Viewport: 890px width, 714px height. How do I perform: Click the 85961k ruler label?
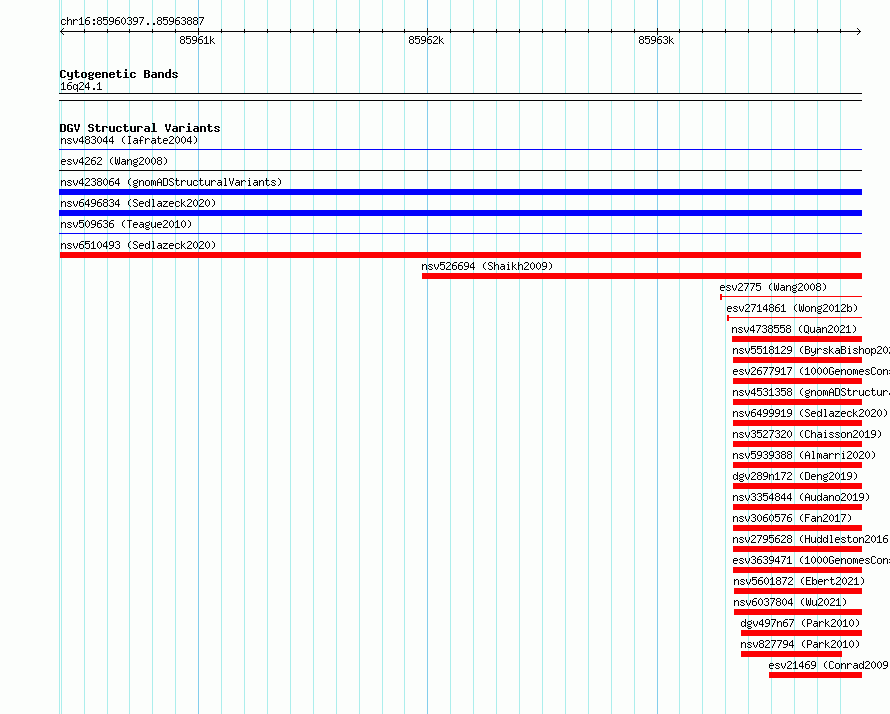click(x=197, y=40)
